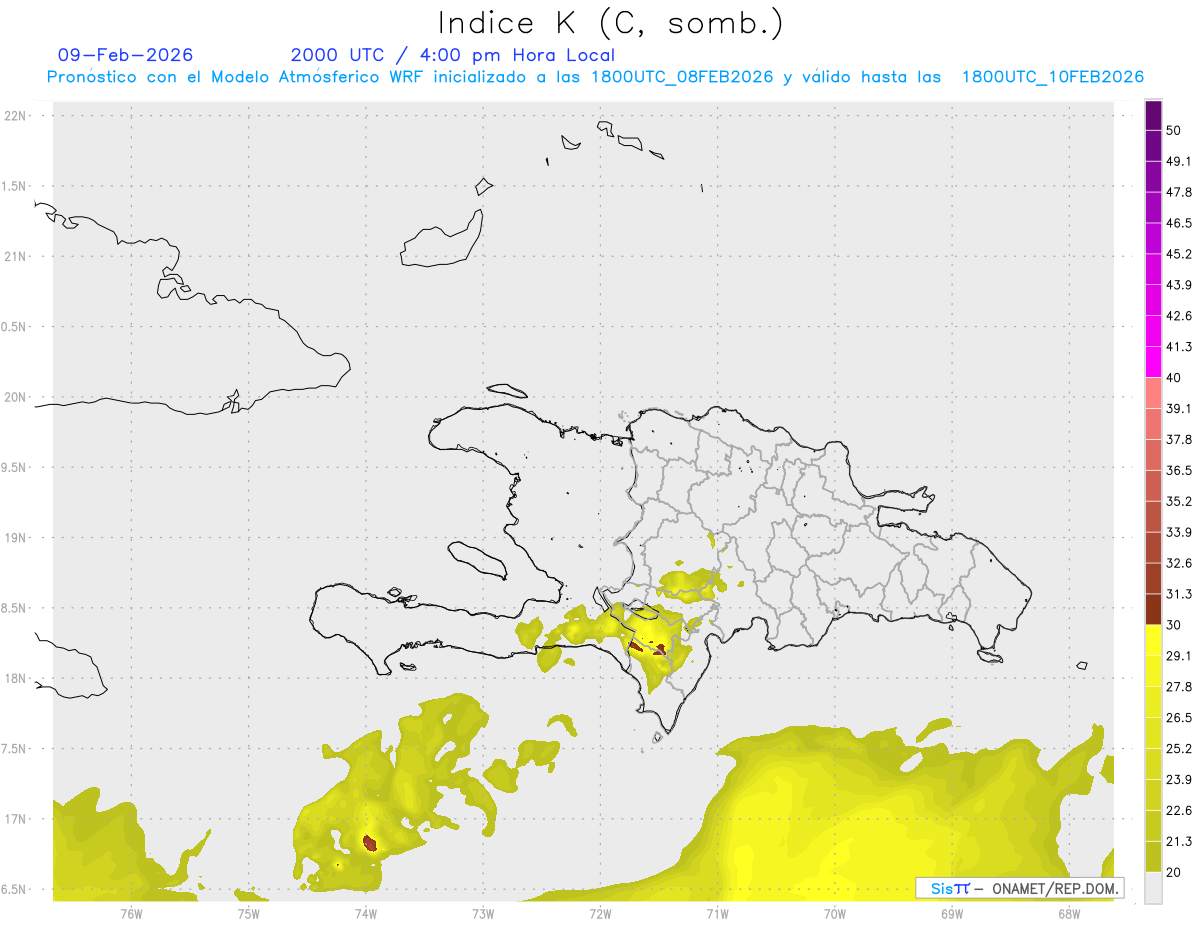Click the colorbar value 41.3
This screenshot has width=1200, height=927.
coord(1179,347)
